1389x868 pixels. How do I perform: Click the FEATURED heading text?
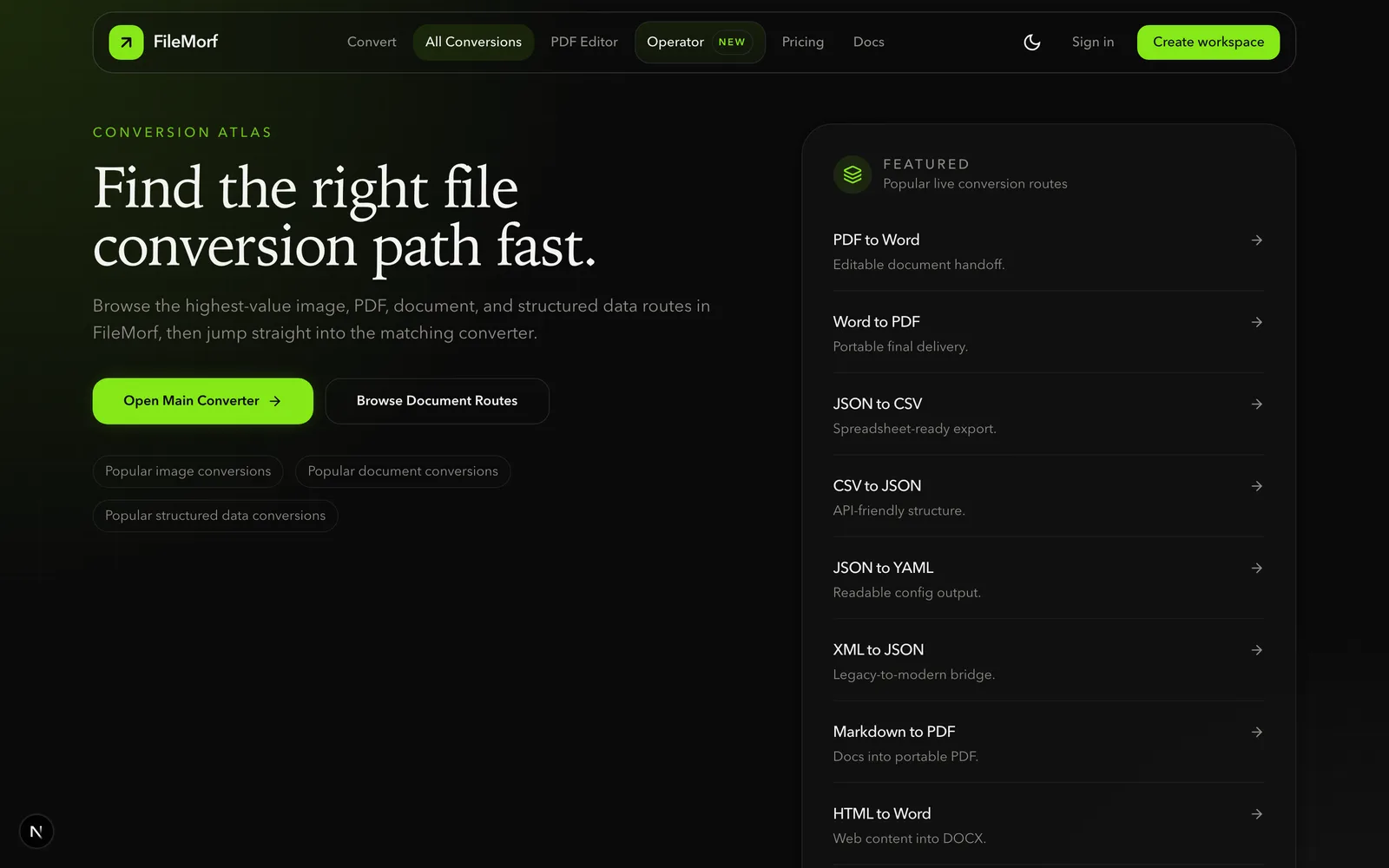click(x=925, y=164)
